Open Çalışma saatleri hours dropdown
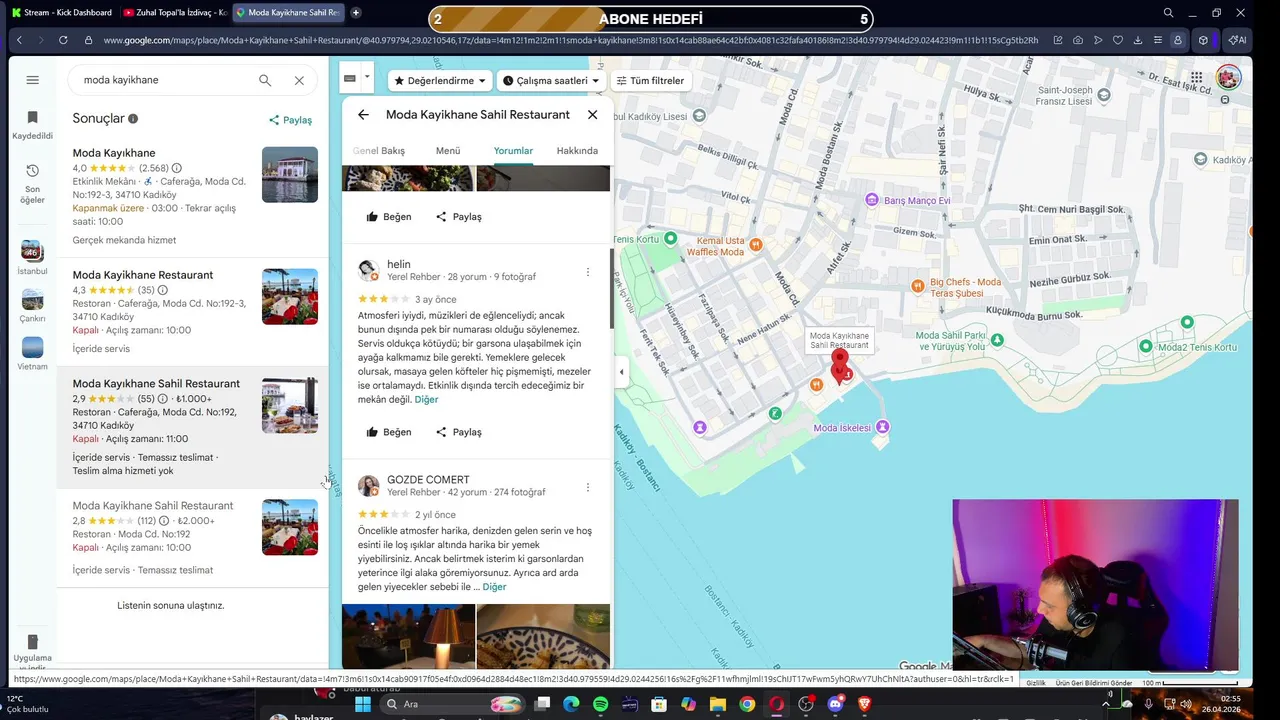 tap(551, 80)
